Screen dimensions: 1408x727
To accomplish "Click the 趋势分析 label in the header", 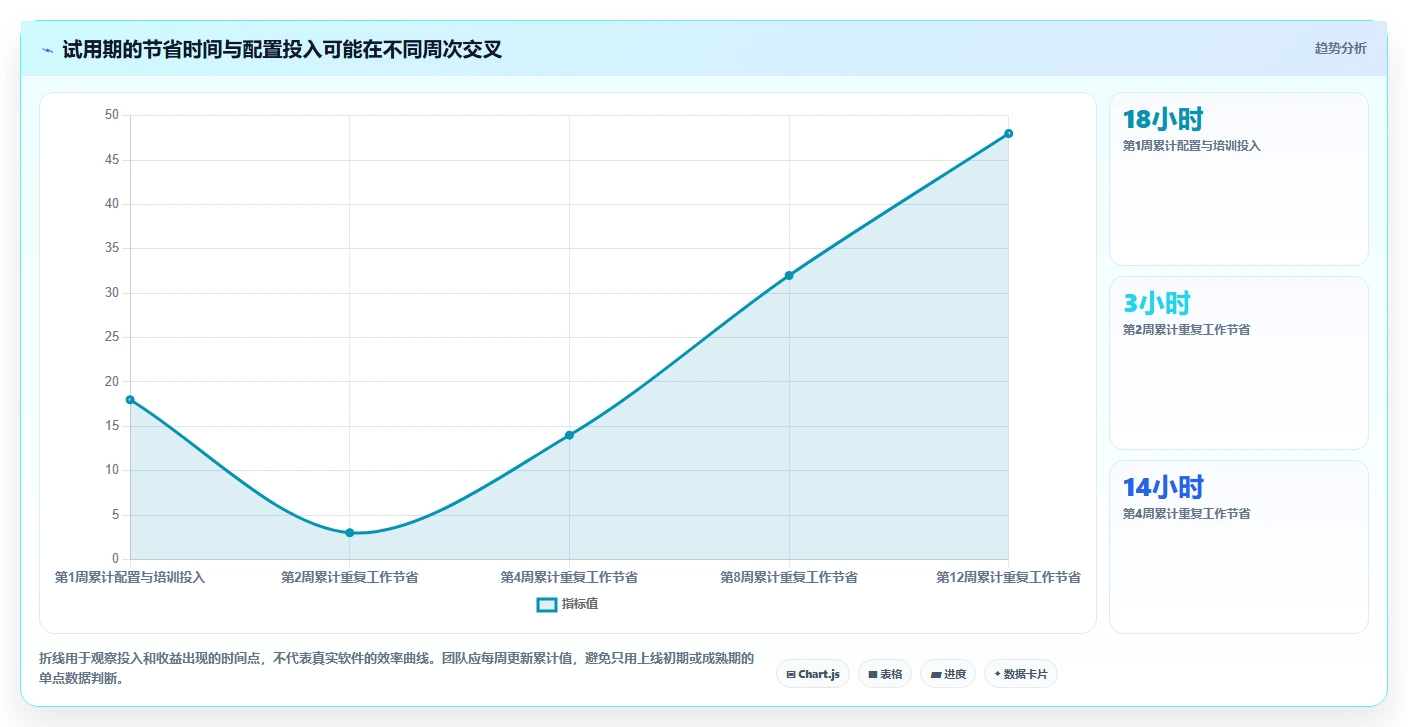I will pyautogui.click(x=1340, y=48).
